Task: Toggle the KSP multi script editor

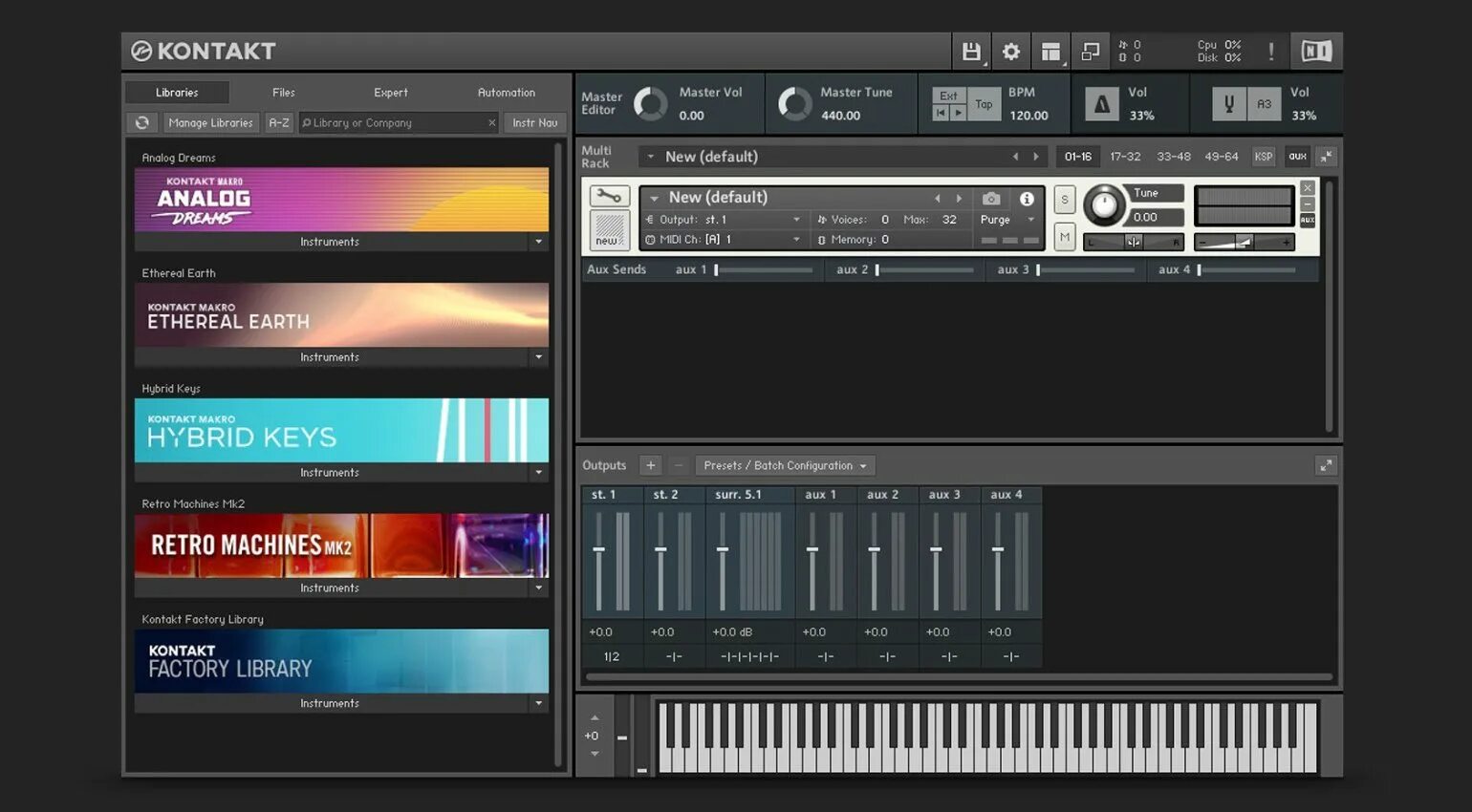Action: tap(1264, 157)
